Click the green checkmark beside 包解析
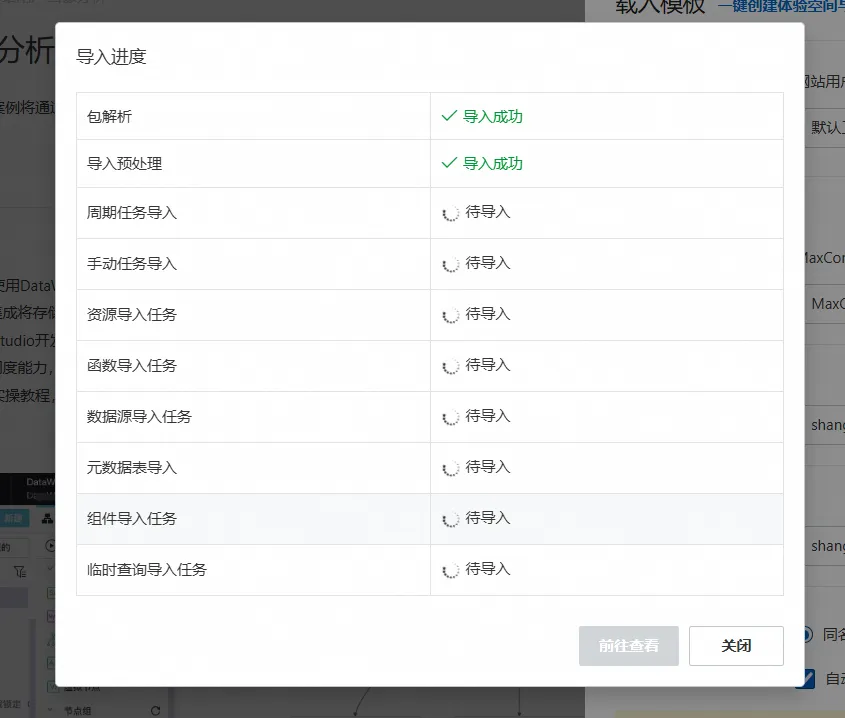 449,116
